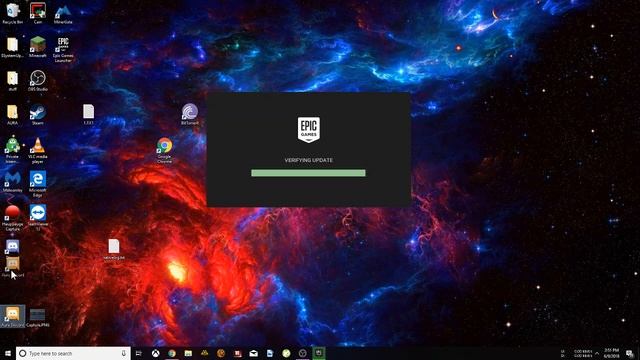Open the Discord desktop shortcut
640x360 pixels.
(12, 247)
